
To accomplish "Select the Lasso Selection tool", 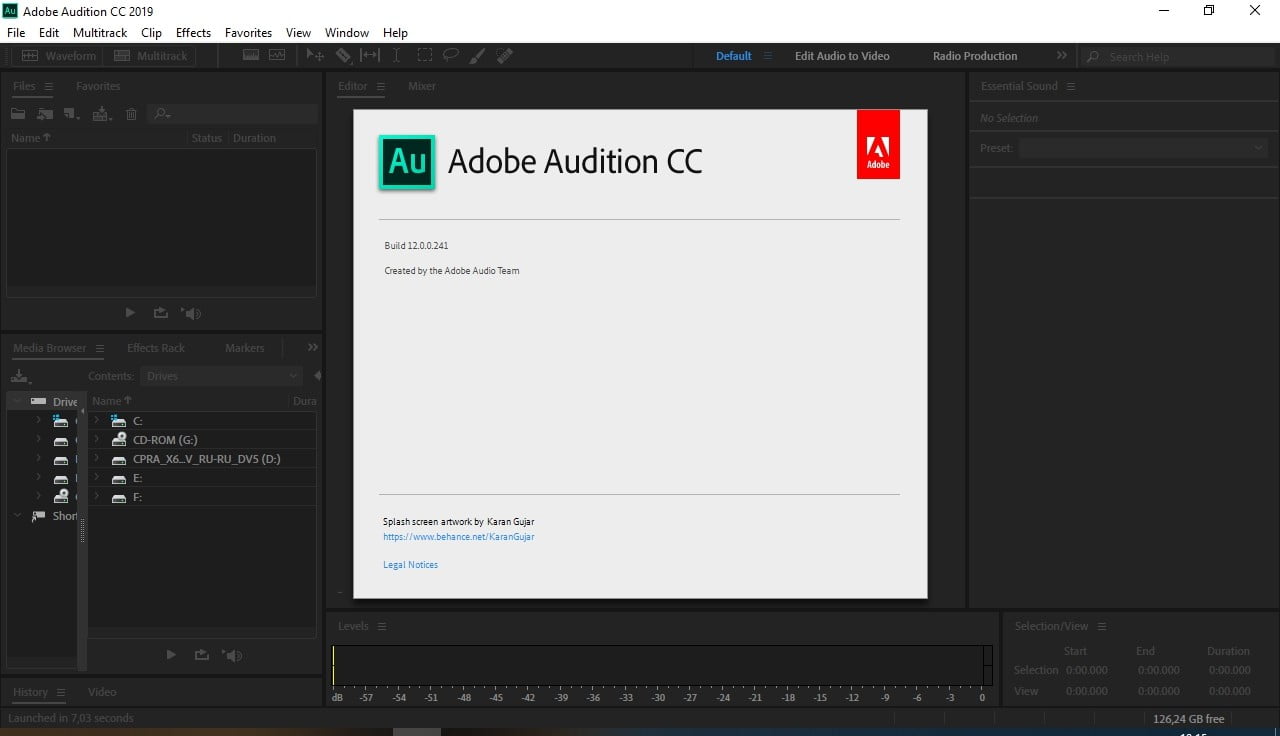I will pos(451,56).
